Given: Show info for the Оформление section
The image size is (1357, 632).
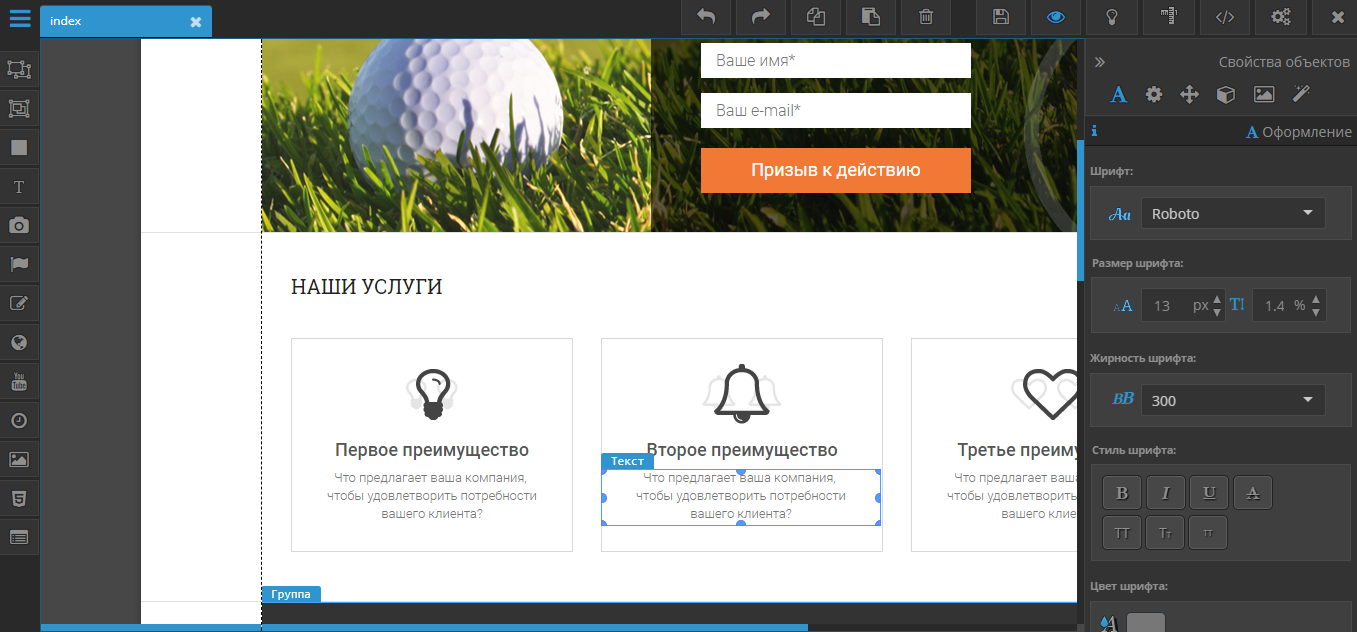Looking at the screenshot, I should [1094, 130].
